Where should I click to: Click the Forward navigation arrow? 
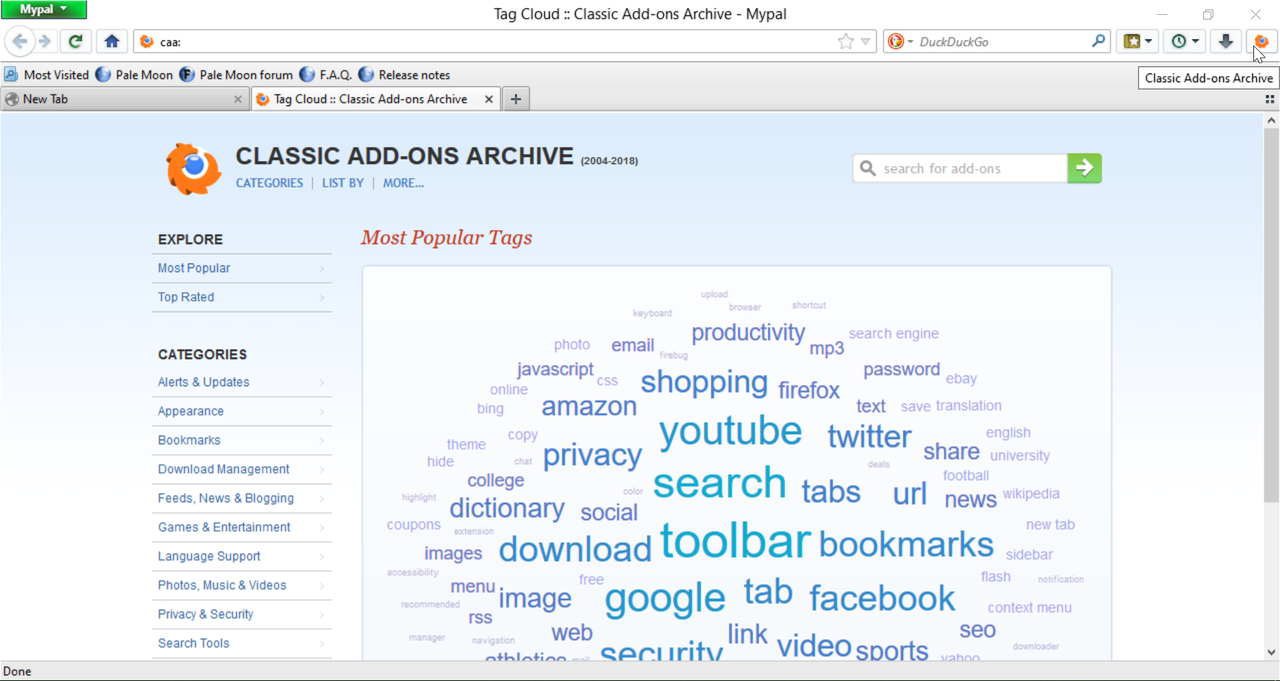[44, 42]
